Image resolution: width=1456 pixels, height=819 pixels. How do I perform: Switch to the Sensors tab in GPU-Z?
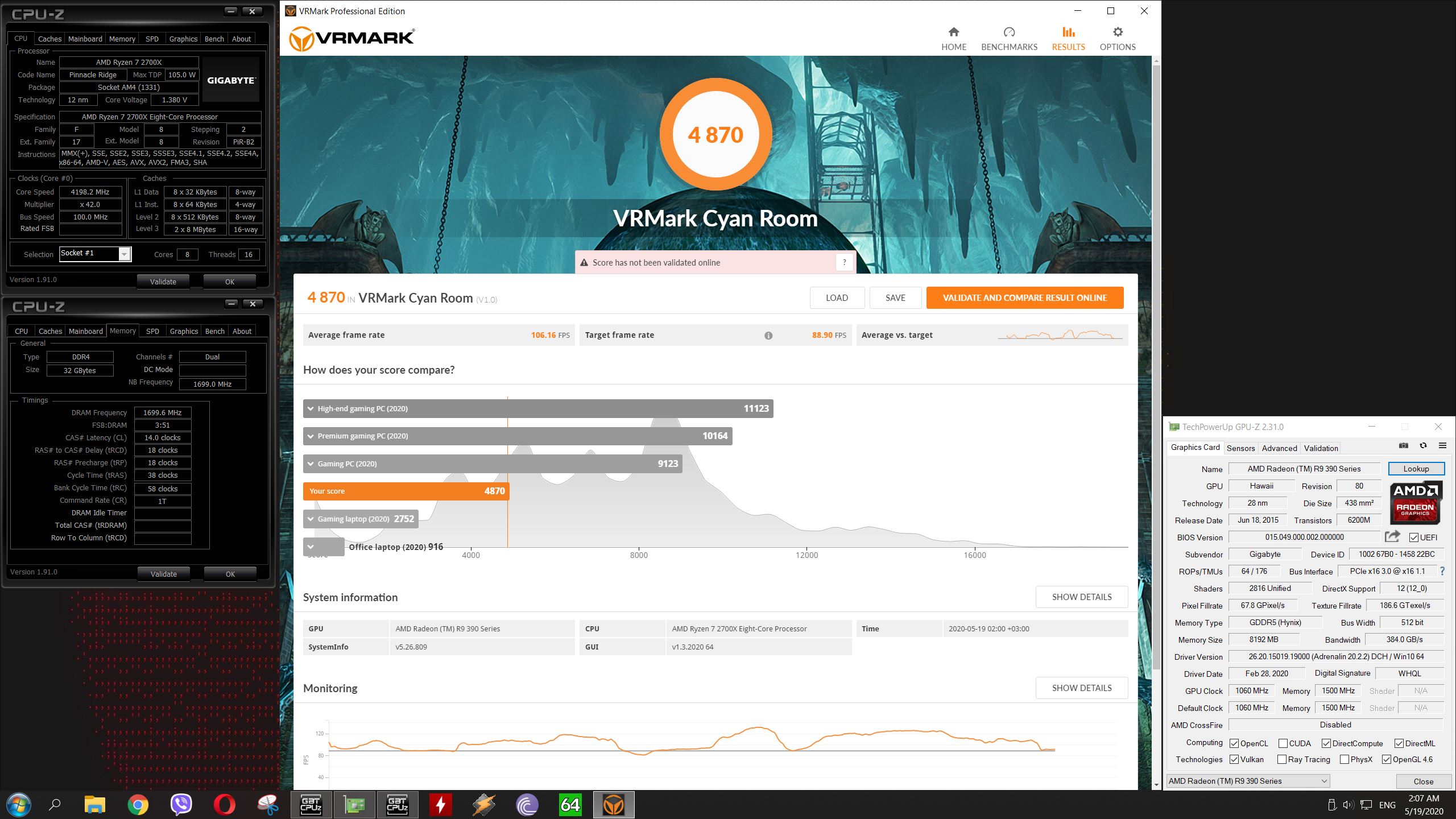click(x=1240, y=448)
